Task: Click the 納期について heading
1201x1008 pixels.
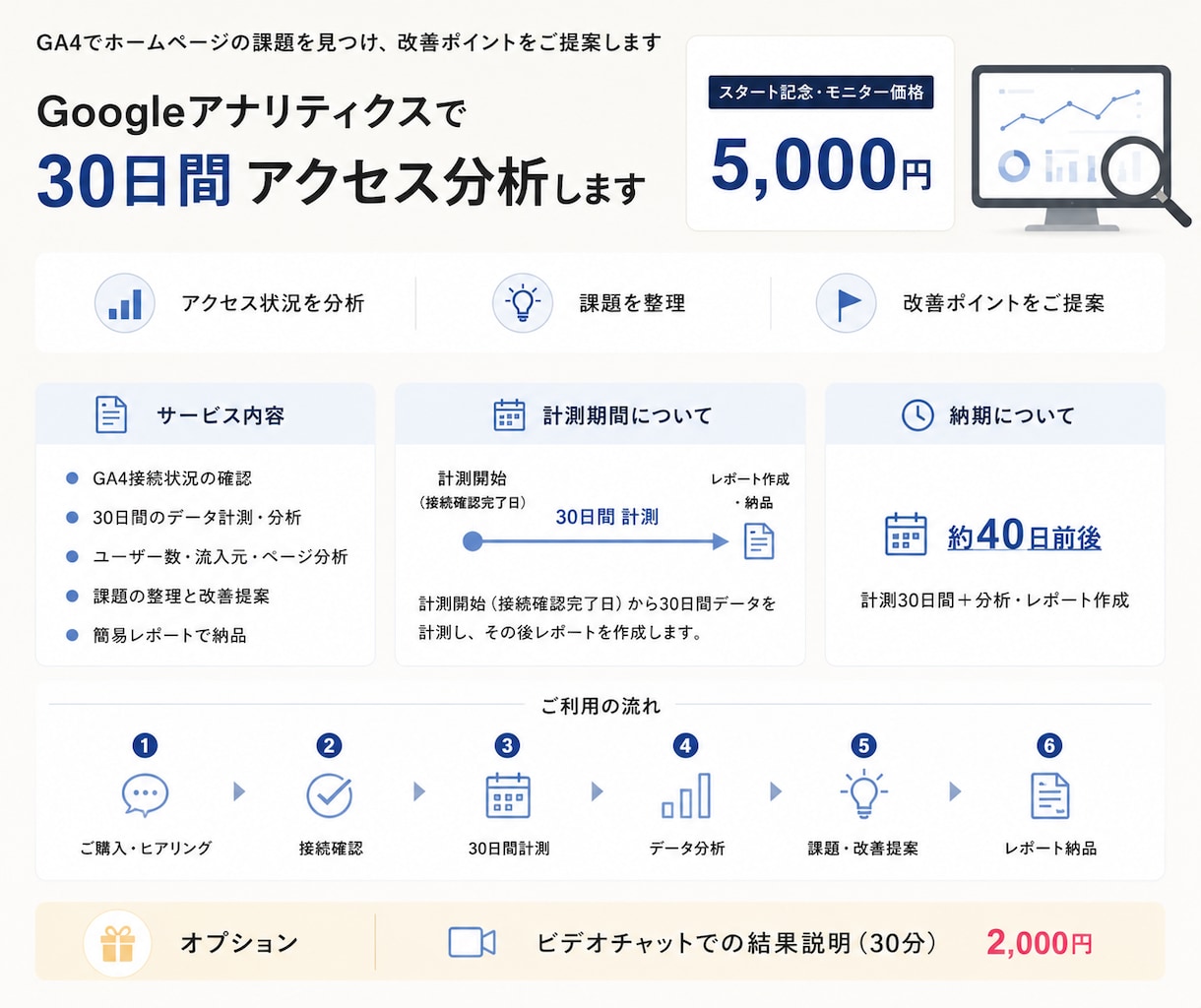Action: tap(1012, 415)
